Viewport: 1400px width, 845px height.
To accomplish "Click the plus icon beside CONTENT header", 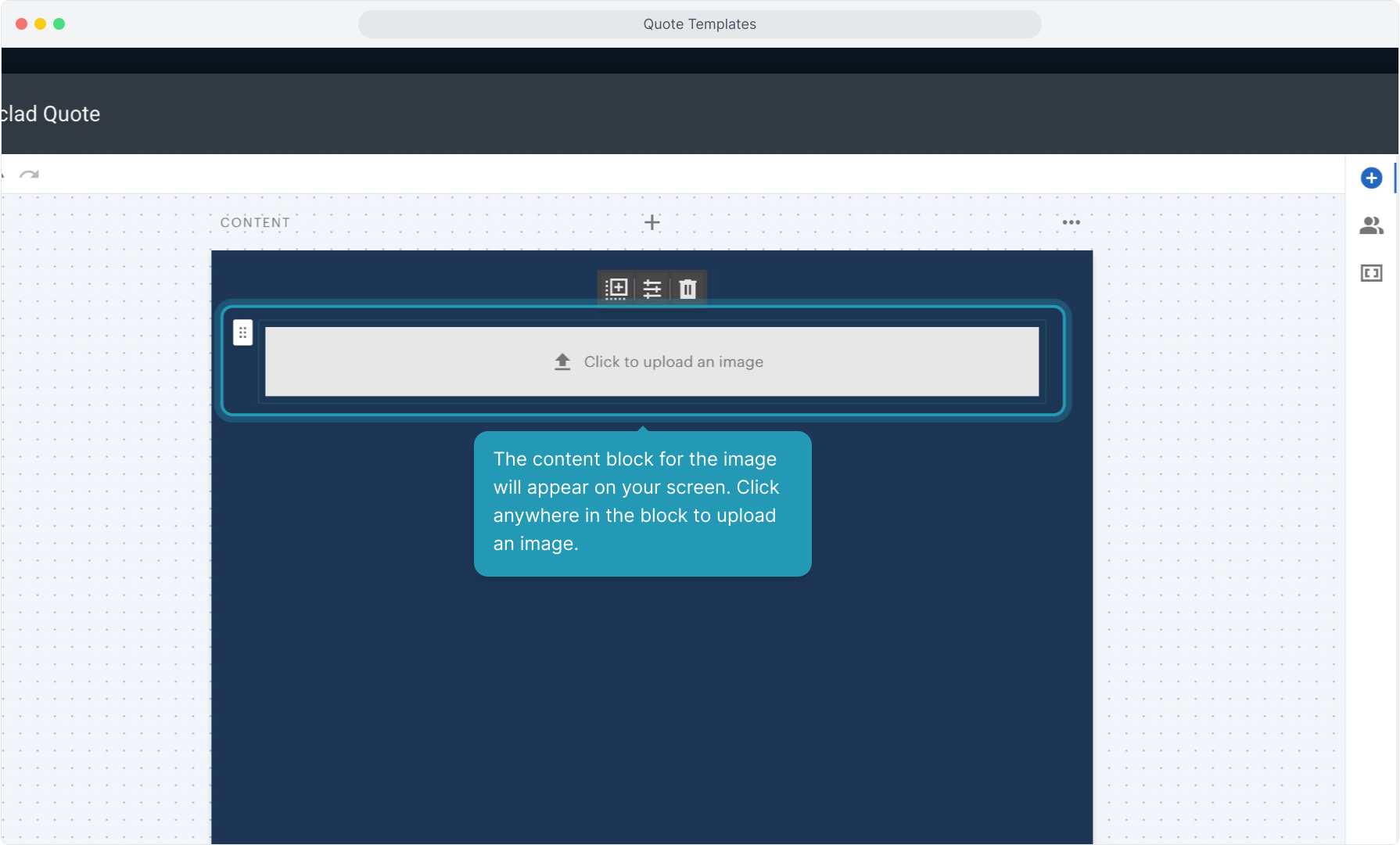I will pyautogui.click(x=652, y=223).
